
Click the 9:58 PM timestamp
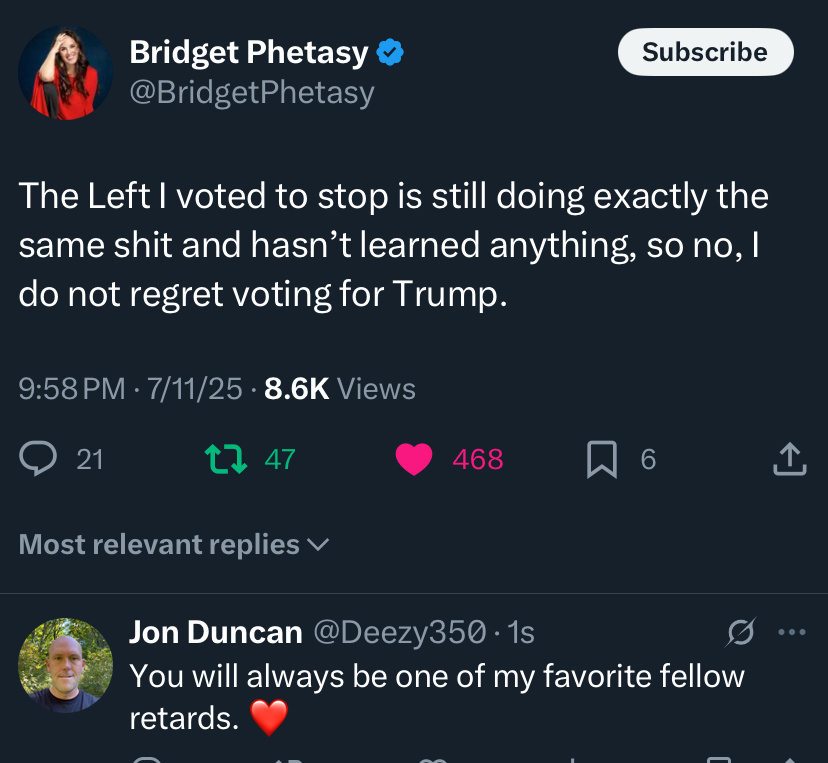(x=72, y=389)
